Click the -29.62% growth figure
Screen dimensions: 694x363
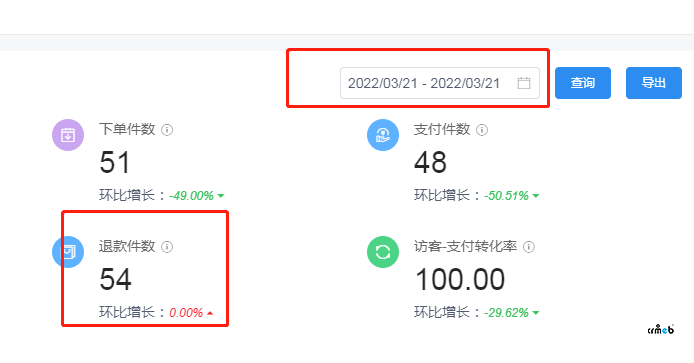point(506,313)
